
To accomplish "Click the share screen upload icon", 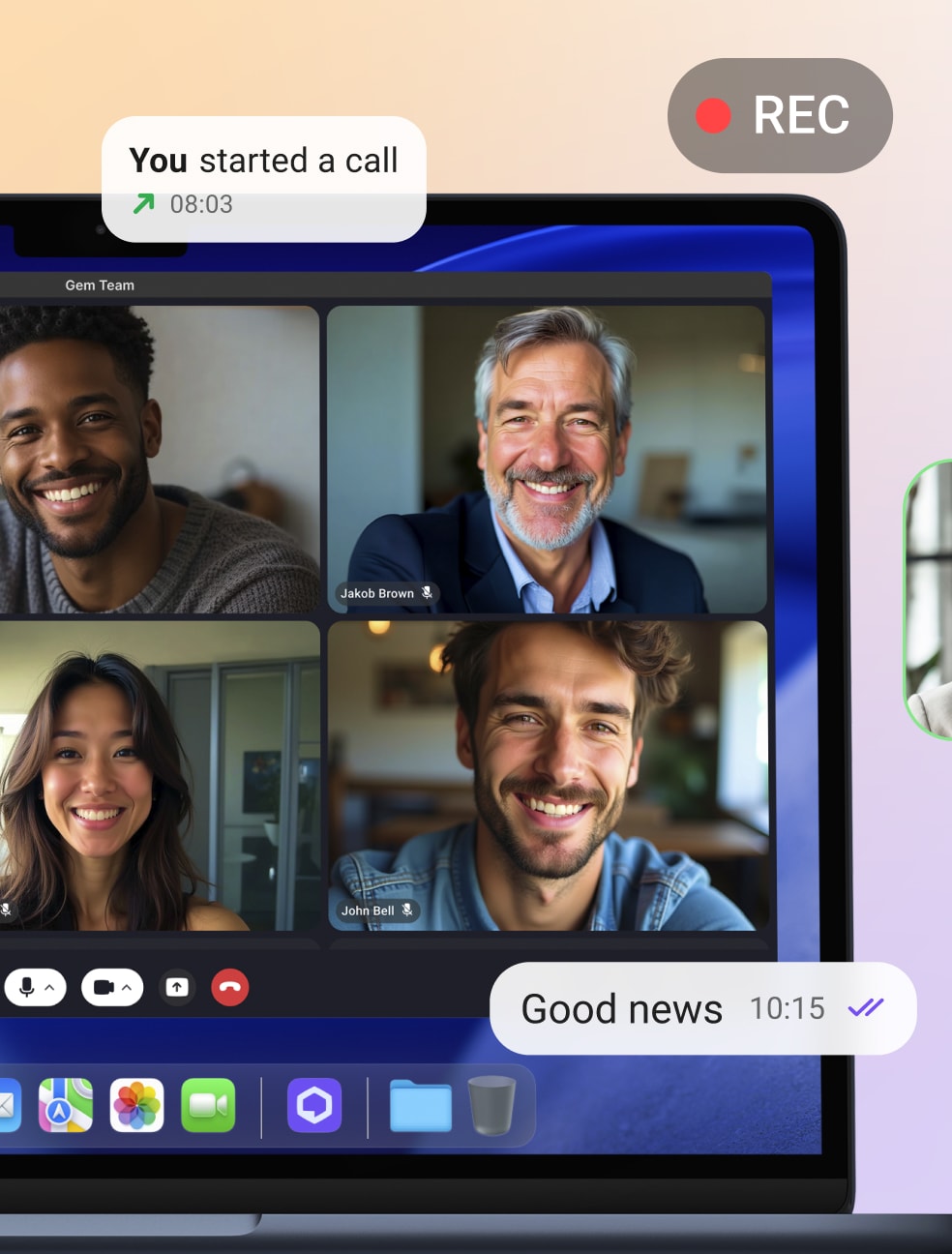I will point(177,987).
